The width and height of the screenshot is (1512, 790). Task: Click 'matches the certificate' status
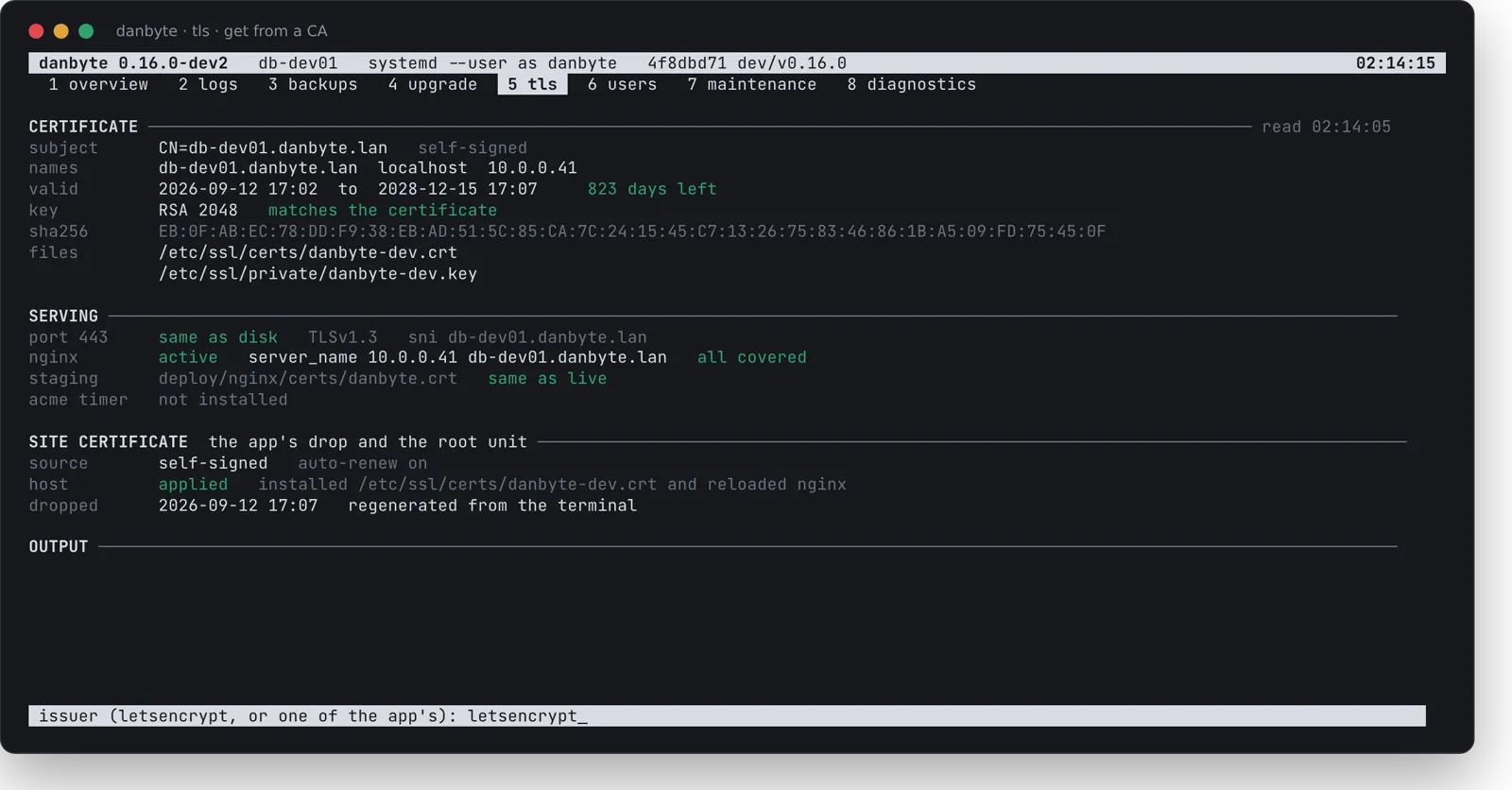coord(383,210)
